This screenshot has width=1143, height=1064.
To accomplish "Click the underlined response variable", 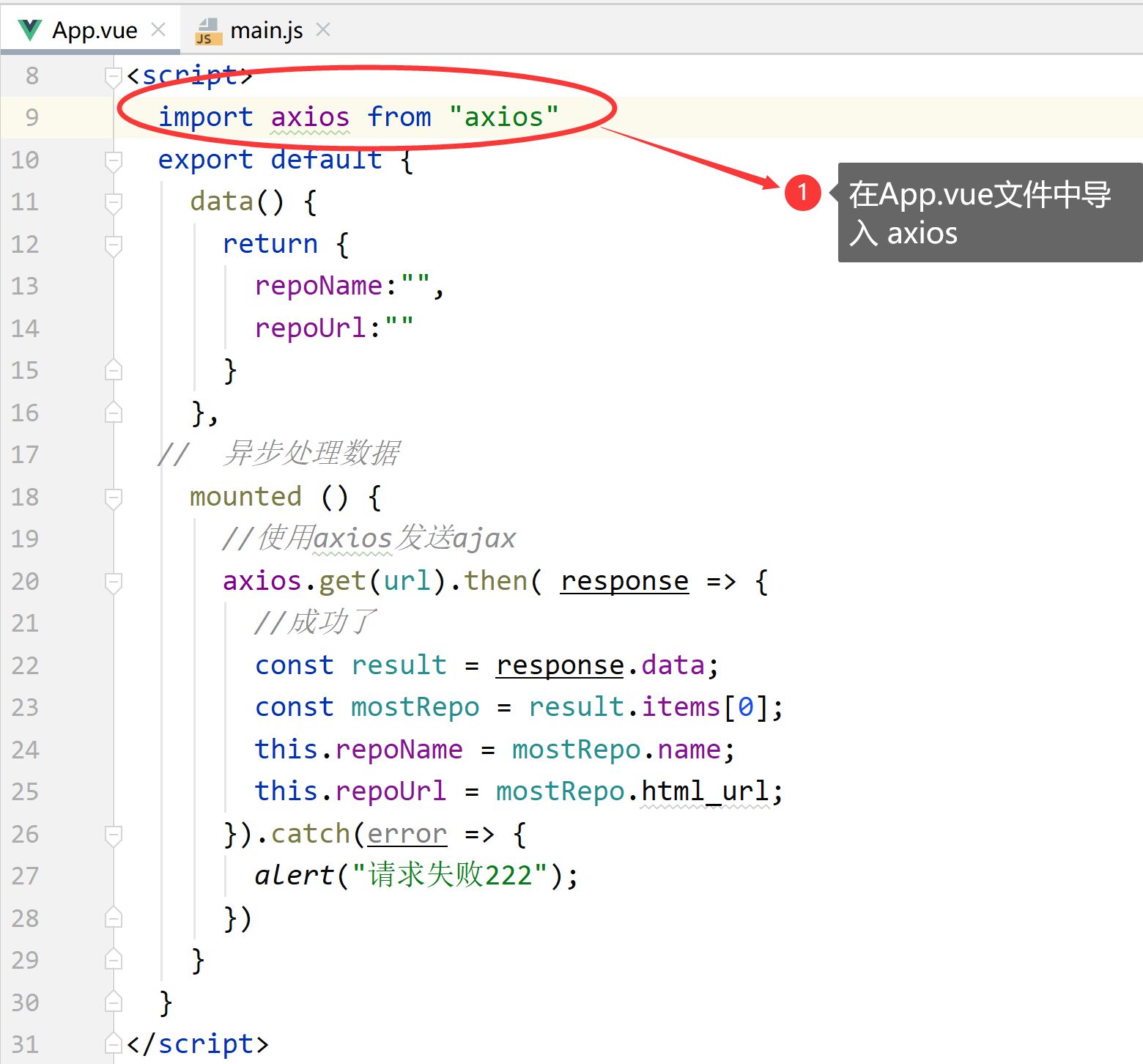I will coord(624,581).
